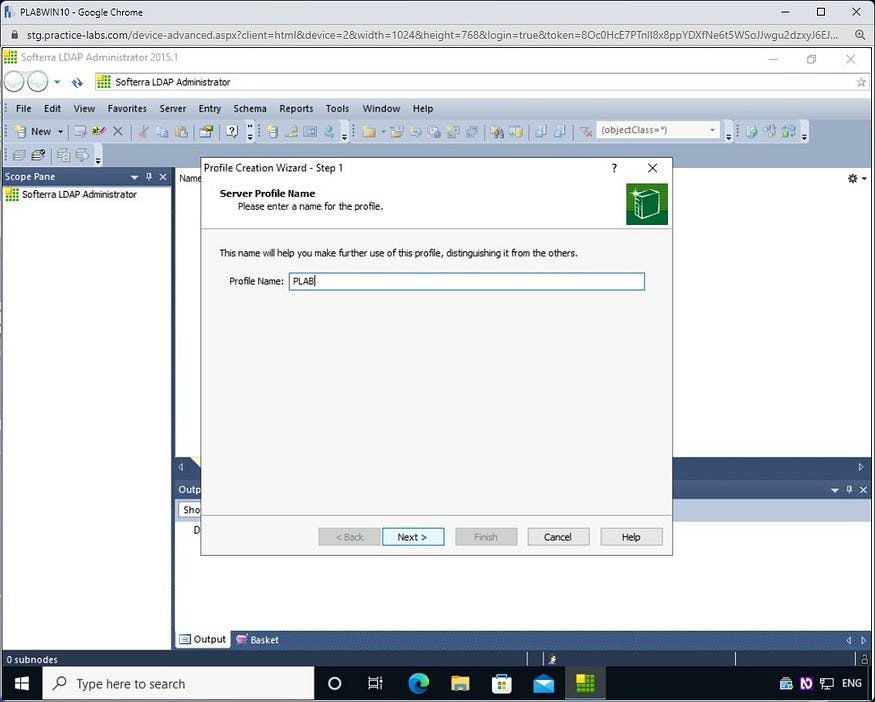Click the yellow folder toolbar icon
875x702 pixels.
pos(369,132)
